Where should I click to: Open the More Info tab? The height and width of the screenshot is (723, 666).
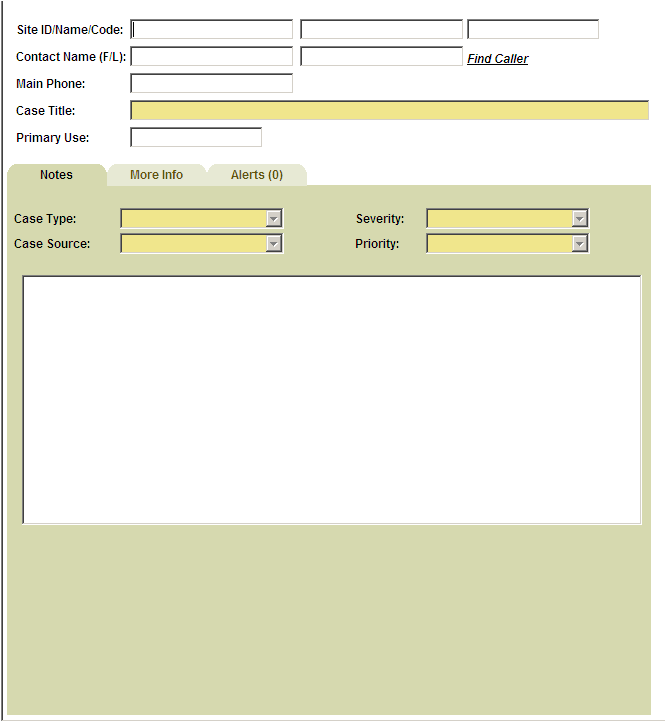pyautogui.click(x=156, y=175)
